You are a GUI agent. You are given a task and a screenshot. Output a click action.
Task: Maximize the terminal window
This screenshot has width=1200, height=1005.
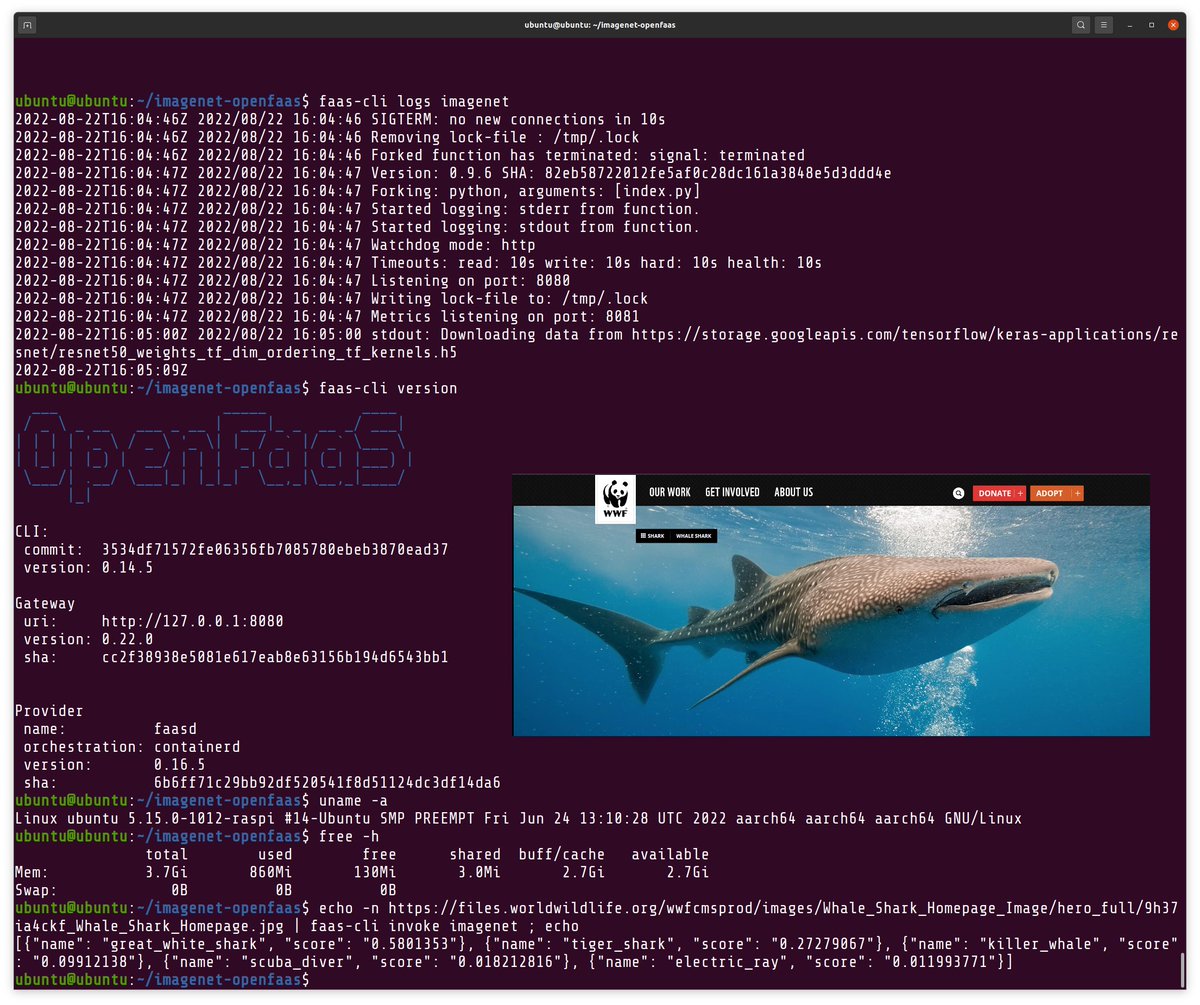pyautogui.click(x=1151, y=24)
